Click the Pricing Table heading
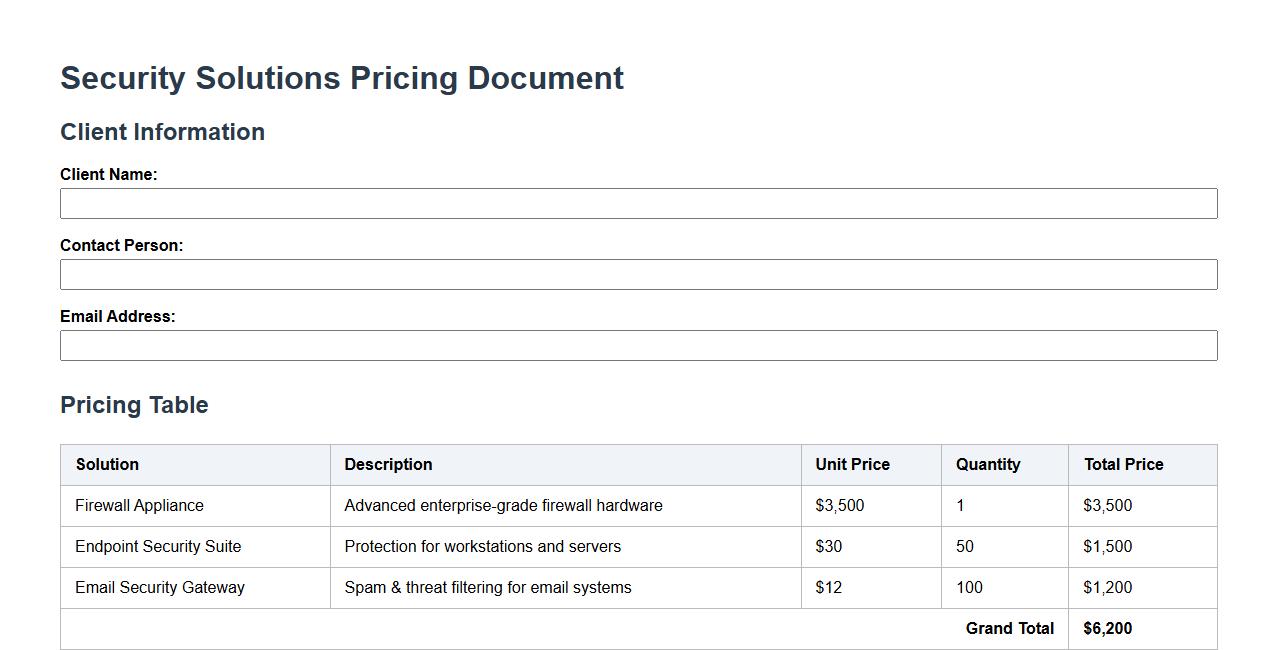 [134, 405]
